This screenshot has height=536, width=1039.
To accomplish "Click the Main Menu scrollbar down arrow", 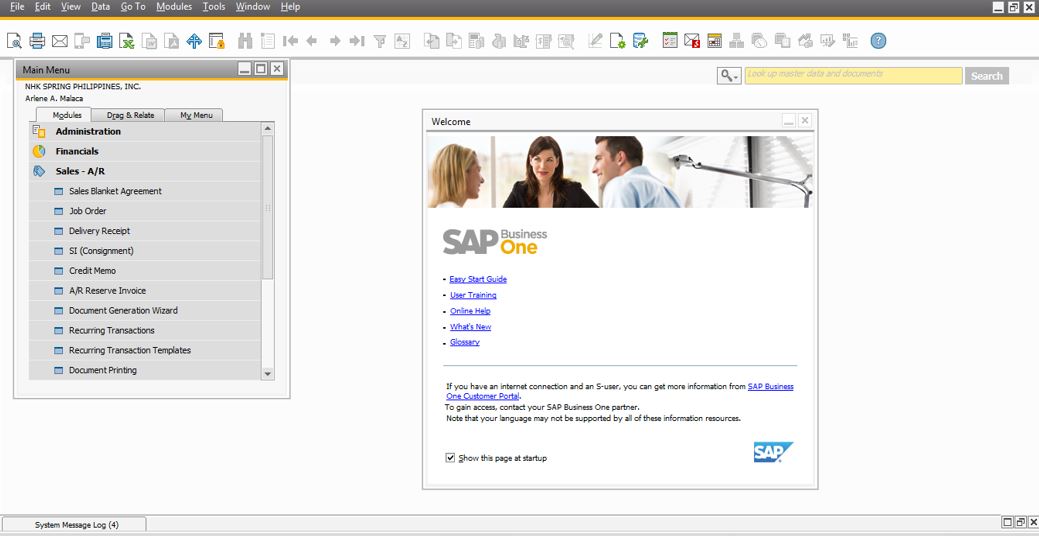I will 268,374.
